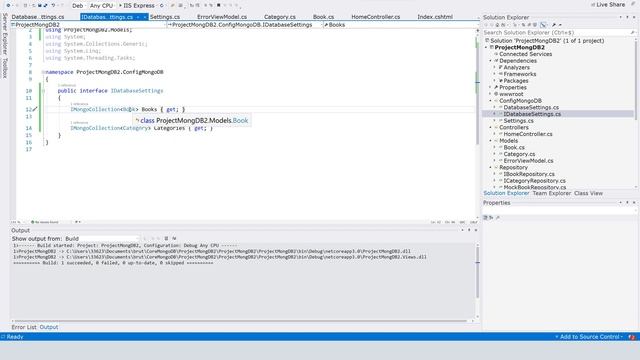
Task: Select the Output tab at bottom
Action: coord(49,327)
